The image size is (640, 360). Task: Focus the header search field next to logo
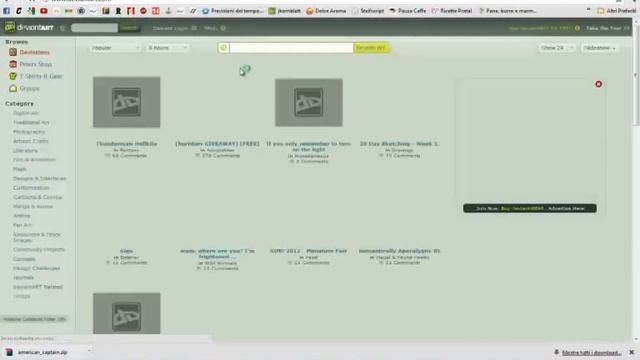coord(94,28)
